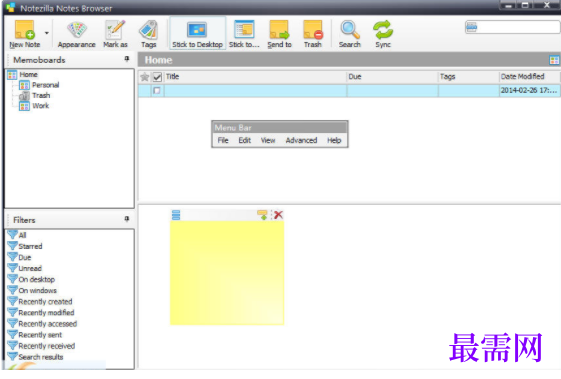This screenshot has width=561, height=379.
Task: Click the toolbar quick search field
Action: 513,27
